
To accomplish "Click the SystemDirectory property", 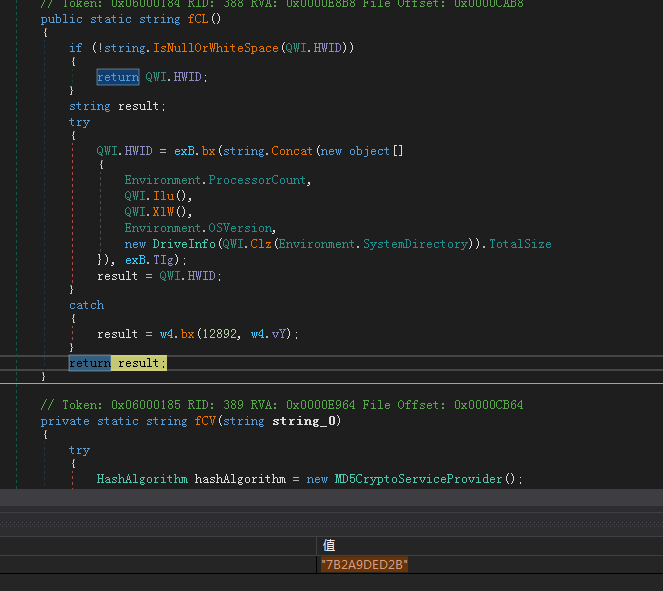I will click(x=415, y=244).
